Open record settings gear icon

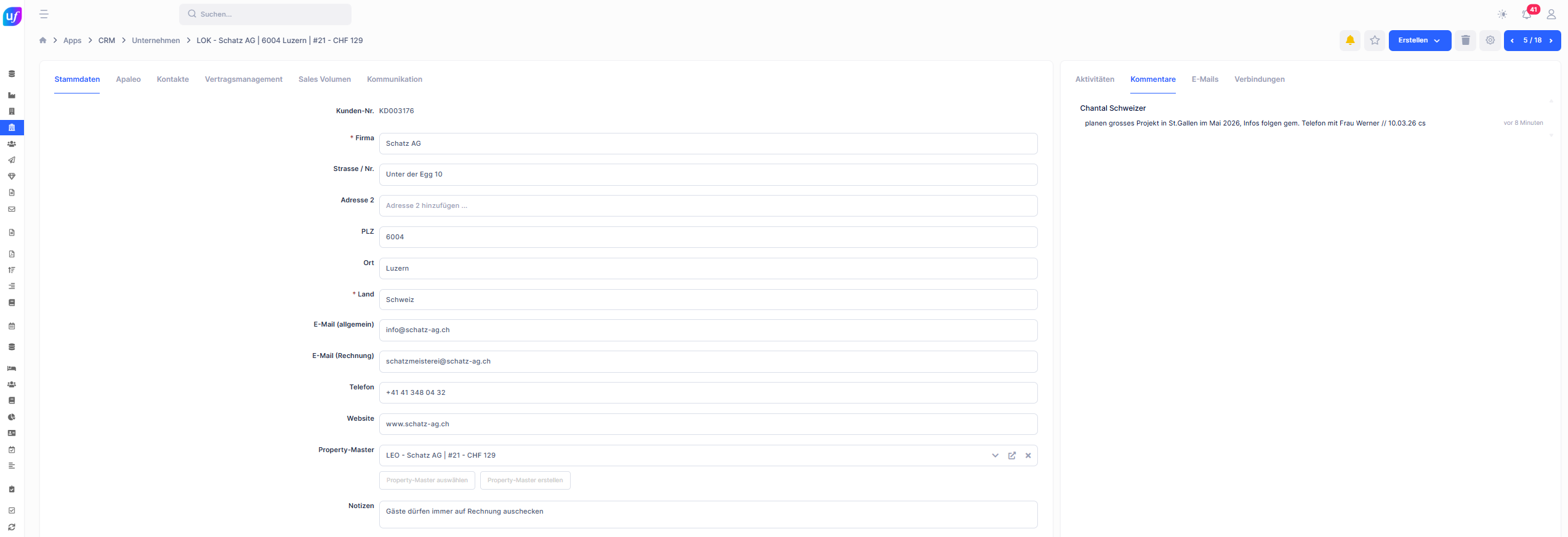(1490, 41)
